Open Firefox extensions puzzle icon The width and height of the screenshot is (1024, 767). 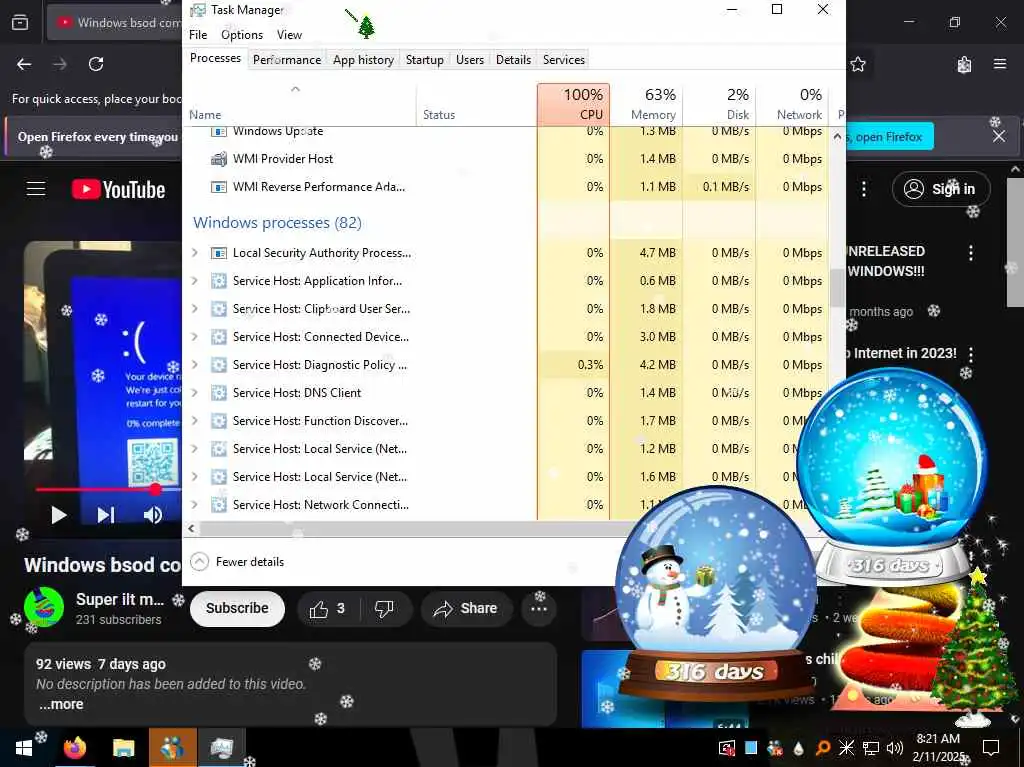tap(964, 64)
